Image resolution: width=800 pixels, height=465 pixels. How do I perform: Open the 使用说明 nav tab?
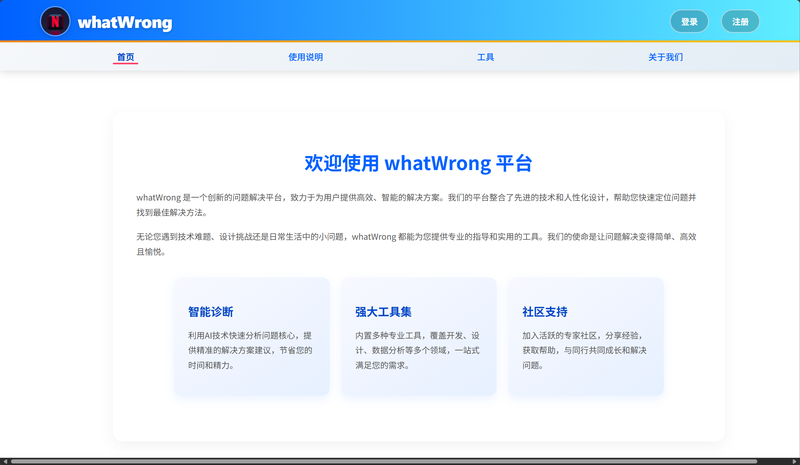tap(305, 57)
